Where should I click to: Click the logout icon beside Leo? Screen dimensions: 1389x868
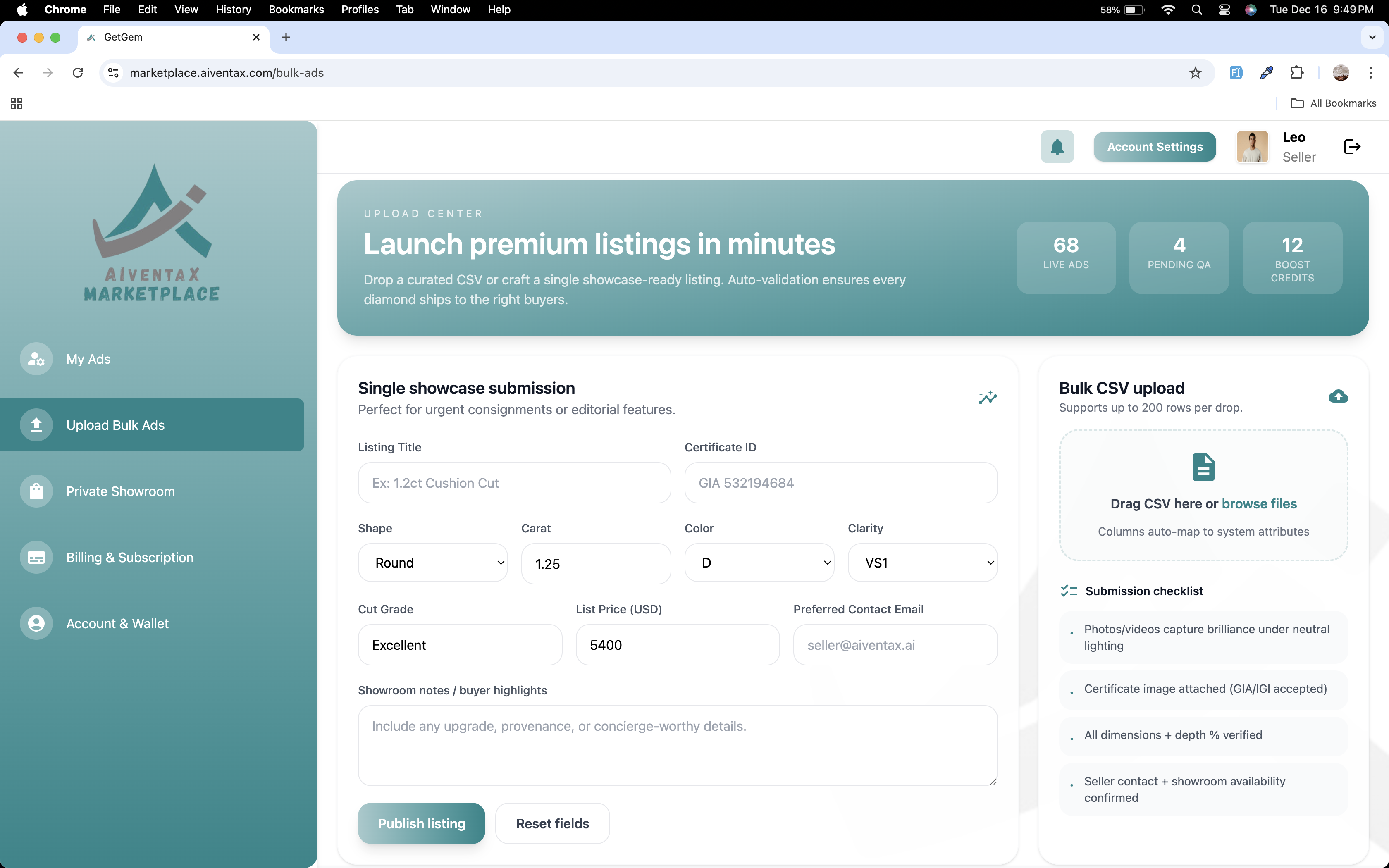1352,147
